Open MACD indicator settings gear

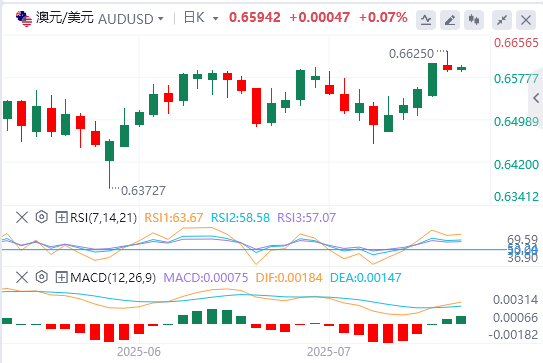42,277
